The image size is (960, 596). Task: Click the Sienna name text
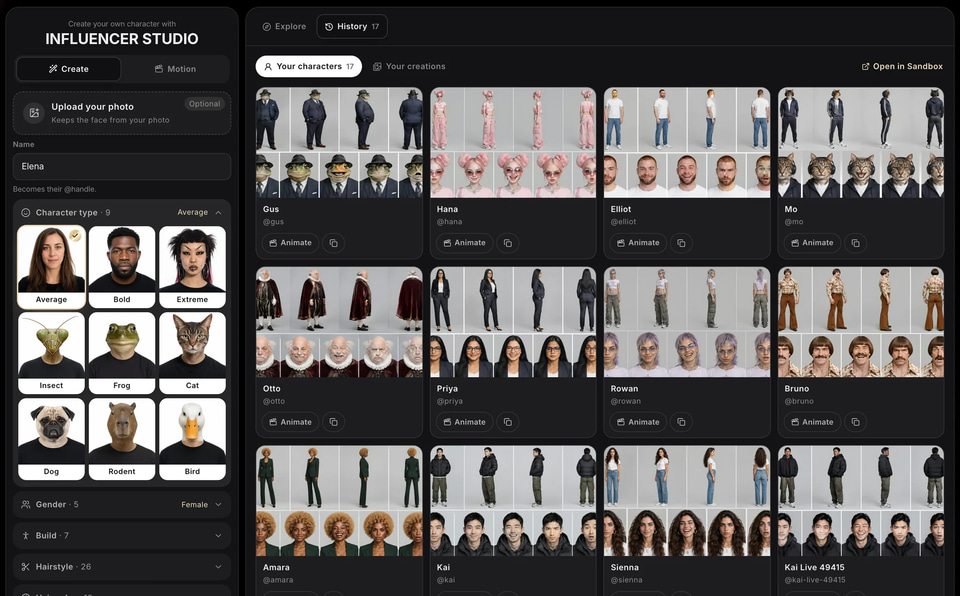click(624, 567)
